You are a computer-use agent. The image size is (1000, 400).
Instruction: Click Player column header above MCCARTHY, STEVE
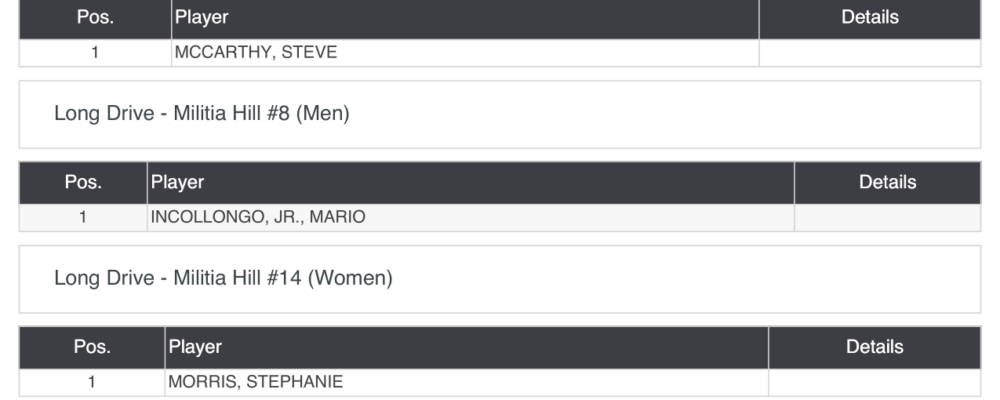[x=202, y=17]
